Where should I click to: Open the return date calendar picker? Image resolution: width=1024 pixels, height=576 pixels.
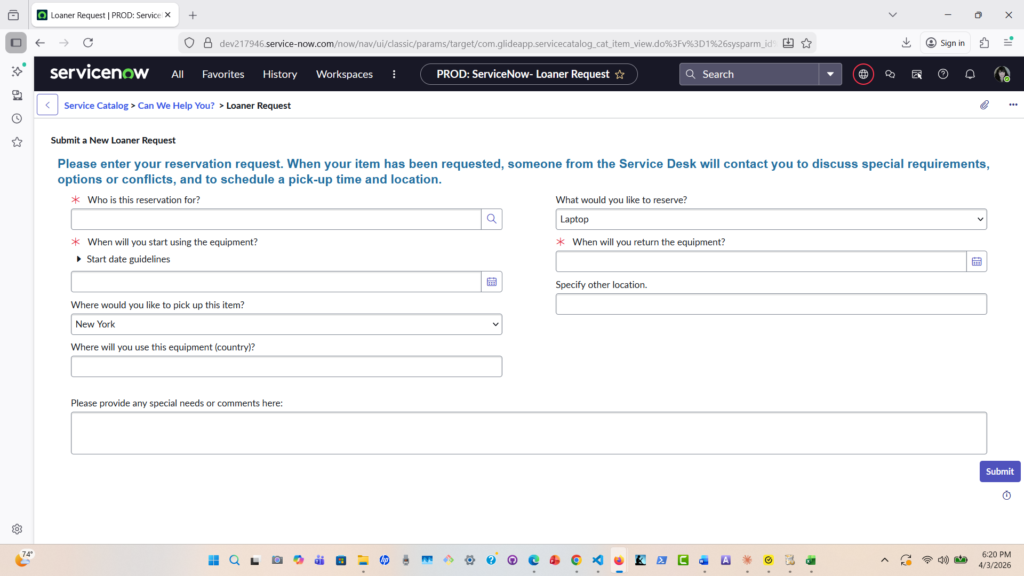976,261
